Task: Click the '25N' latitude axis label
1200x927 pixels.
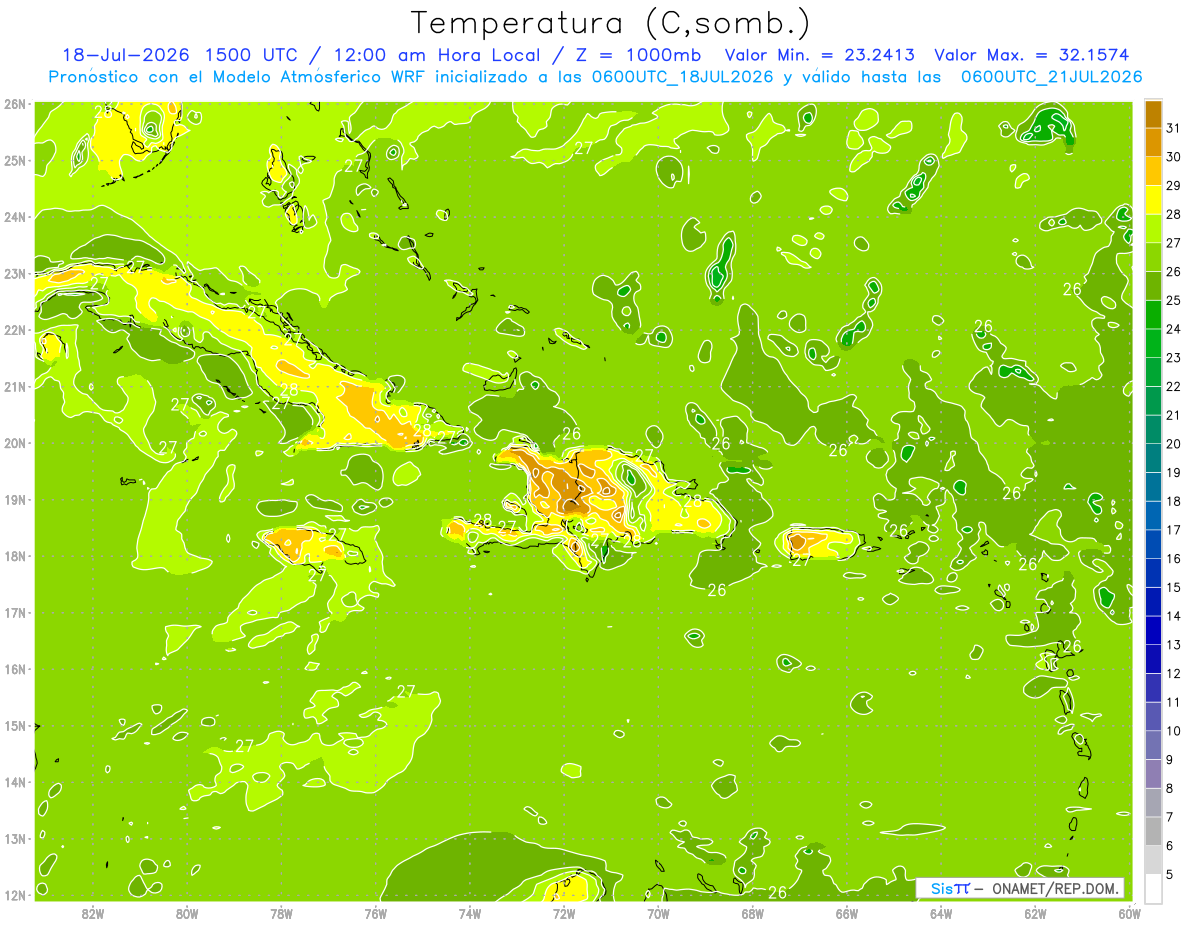Action: click(x=15, y=160)
